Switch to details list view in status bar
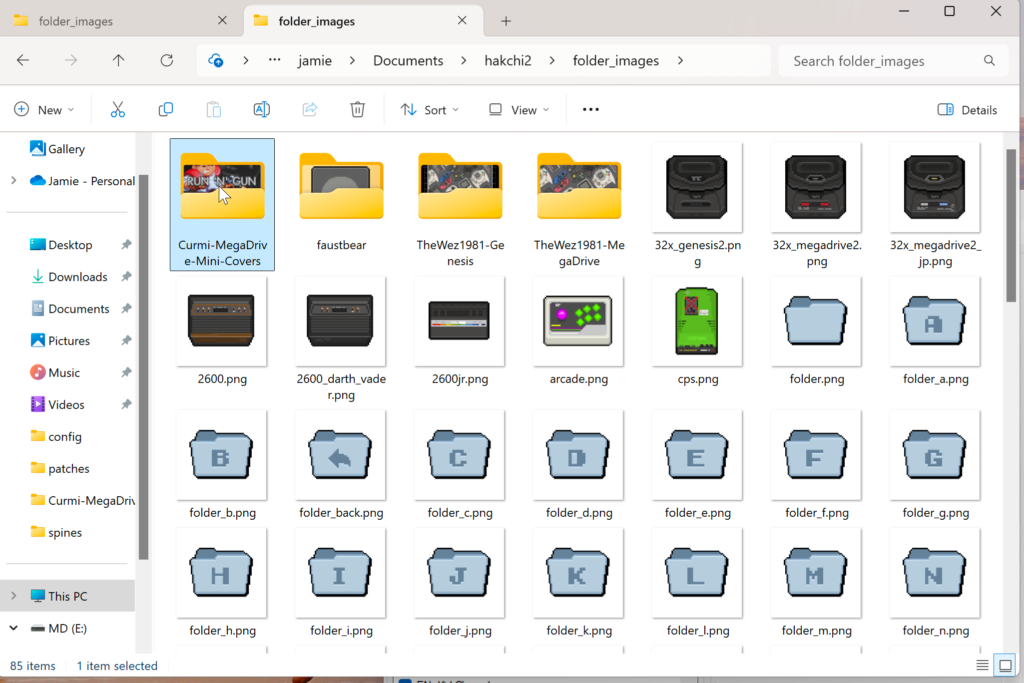Screen dimensions: 1024x683 (982, 666)
